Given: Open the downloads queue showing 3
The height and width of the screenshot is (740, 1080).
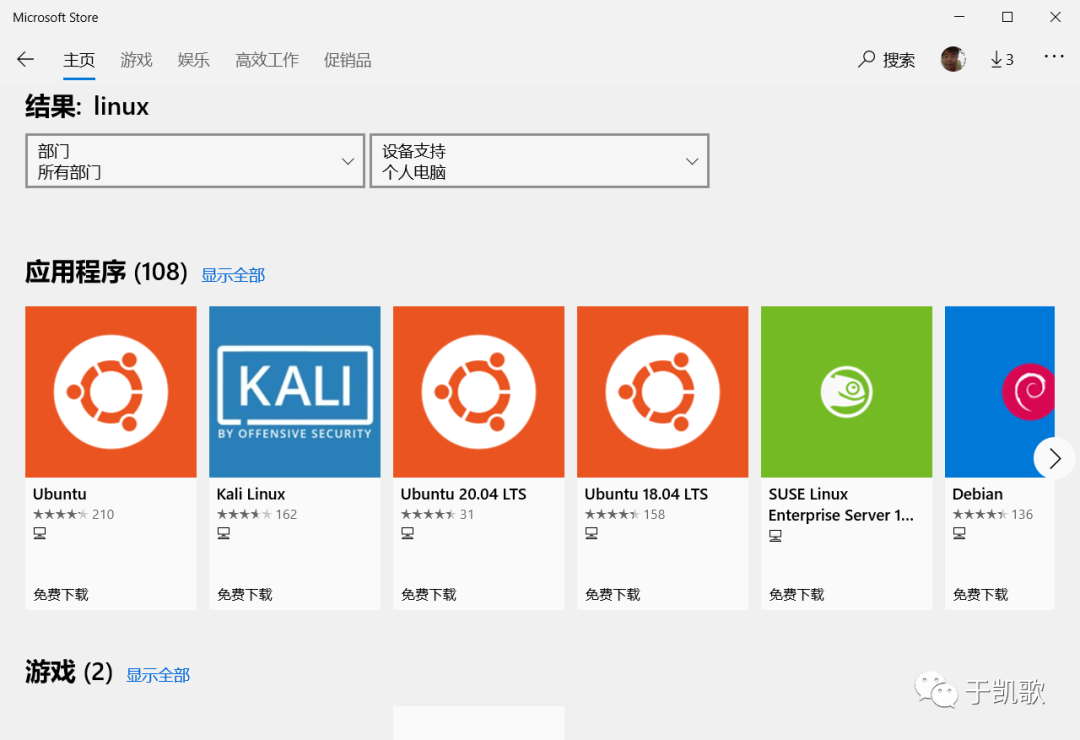Looking at the screenshot, I should tap(1002, 60).
